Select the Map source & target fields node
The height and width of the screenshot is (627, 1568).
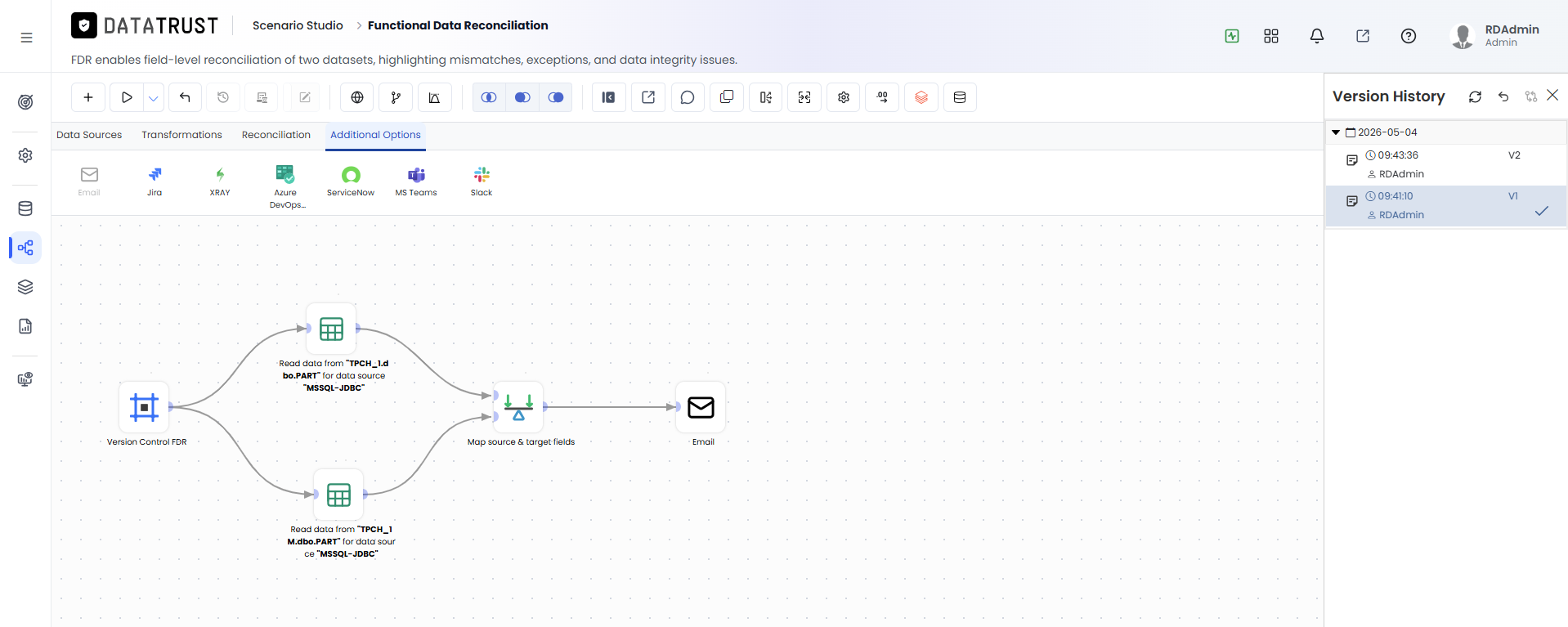click(518, 406)
